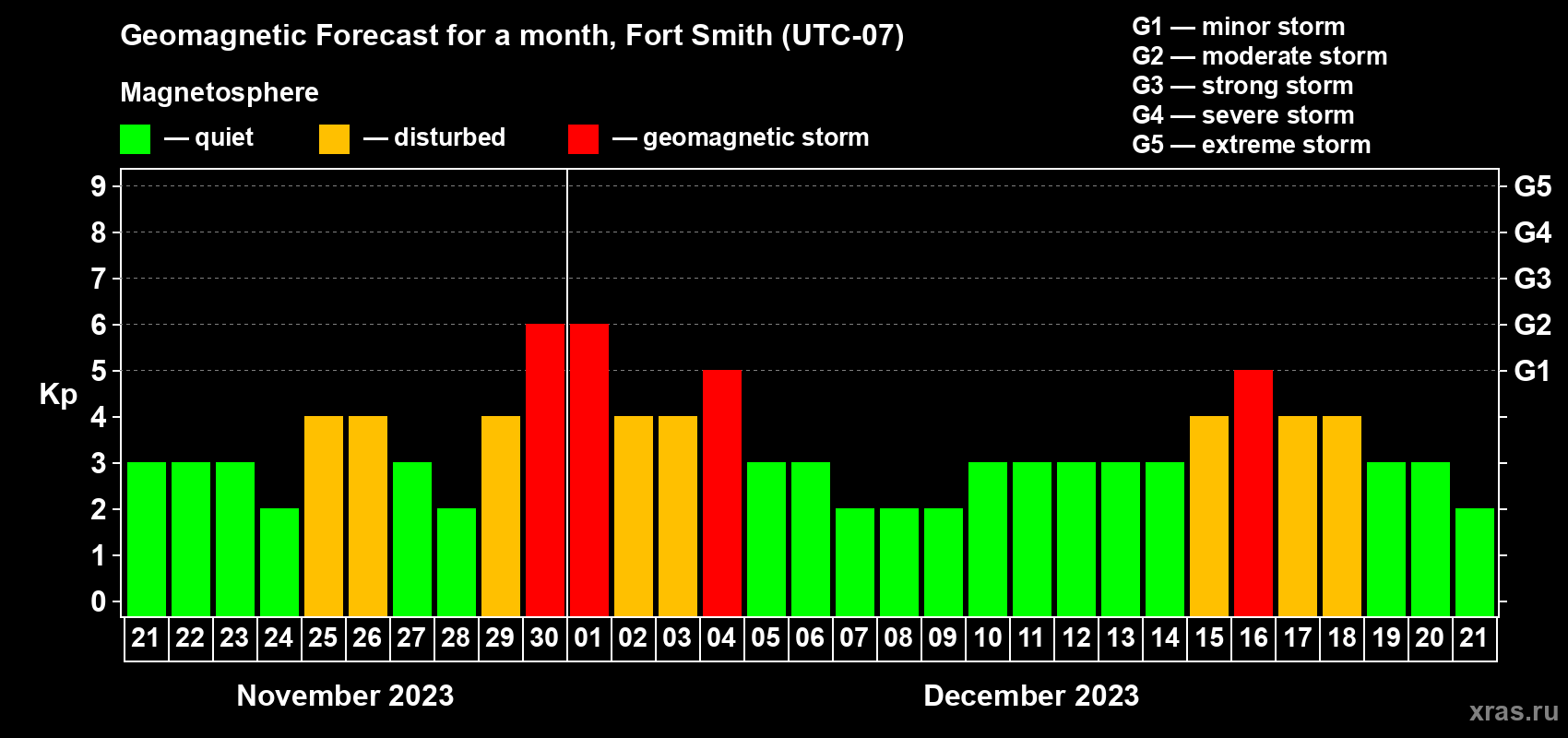Select the December 01 red bar

(589, 470)
